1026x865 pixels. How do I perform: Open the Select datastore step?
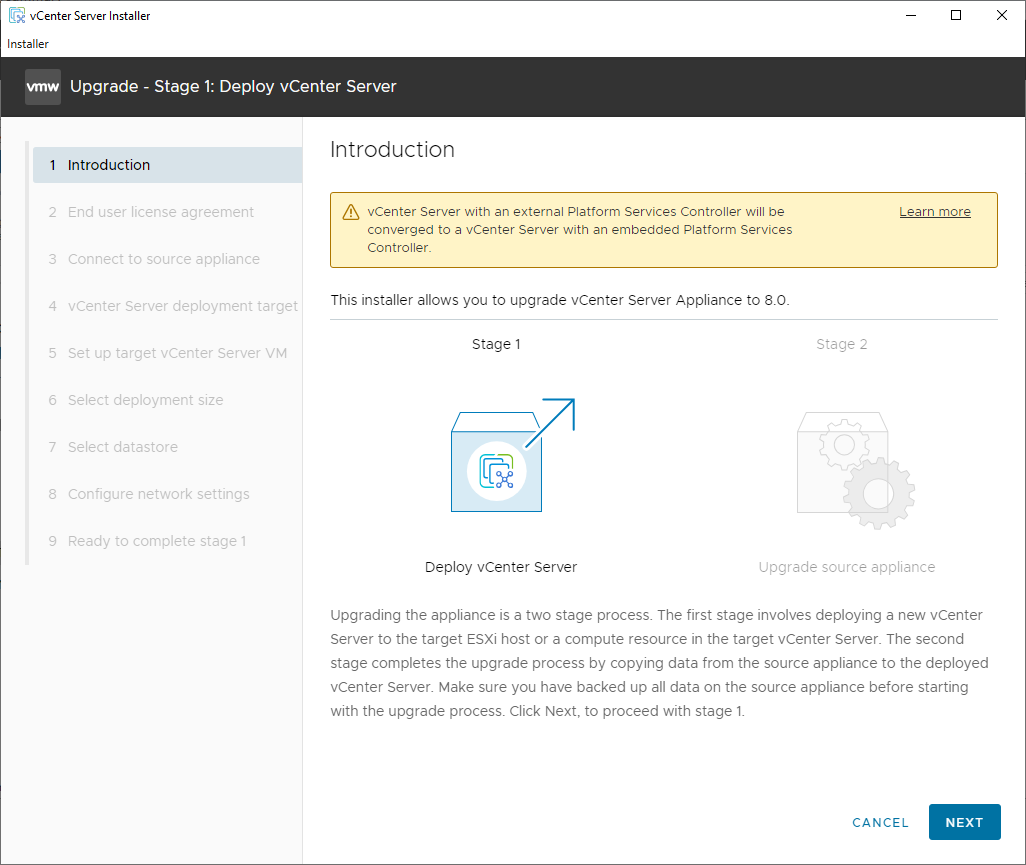[122, 447]
